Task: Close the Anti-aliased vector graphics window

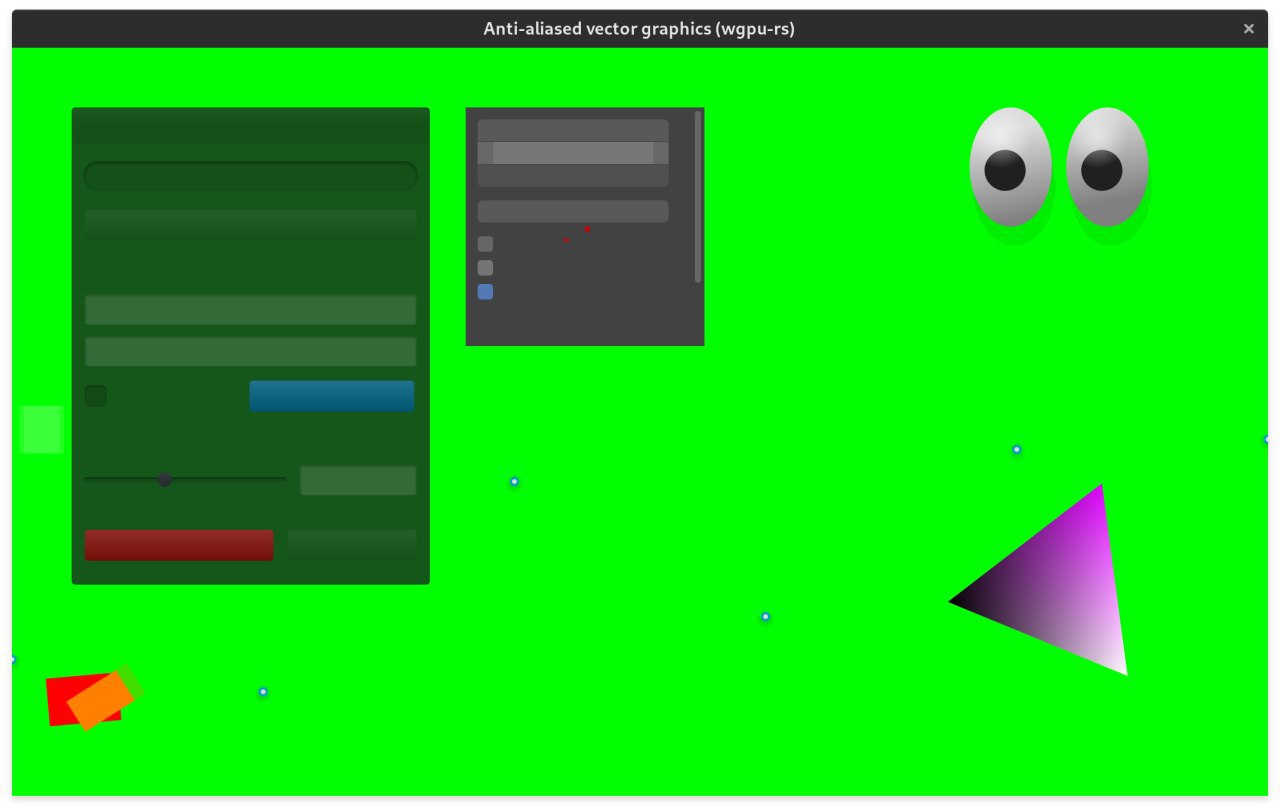Action: [x=1248, y=29]
